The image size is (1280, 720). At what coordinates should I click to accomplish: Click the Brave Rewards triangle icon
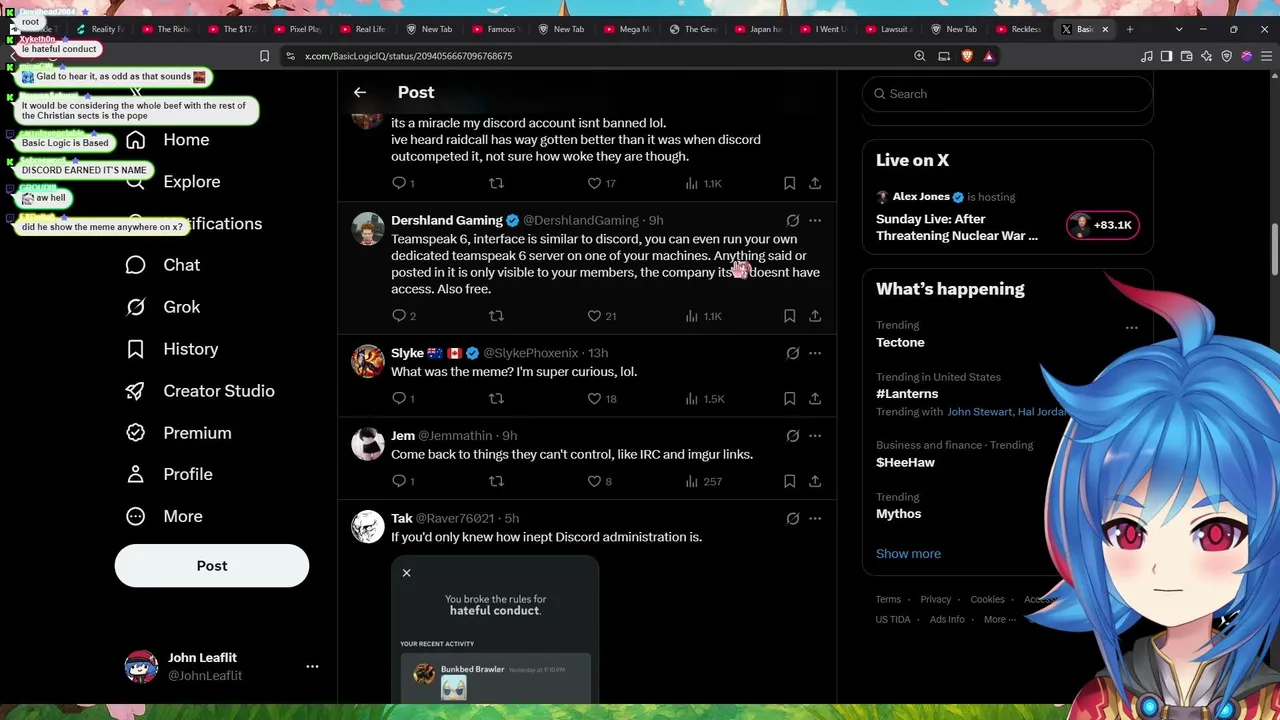[x=988, y=56]
